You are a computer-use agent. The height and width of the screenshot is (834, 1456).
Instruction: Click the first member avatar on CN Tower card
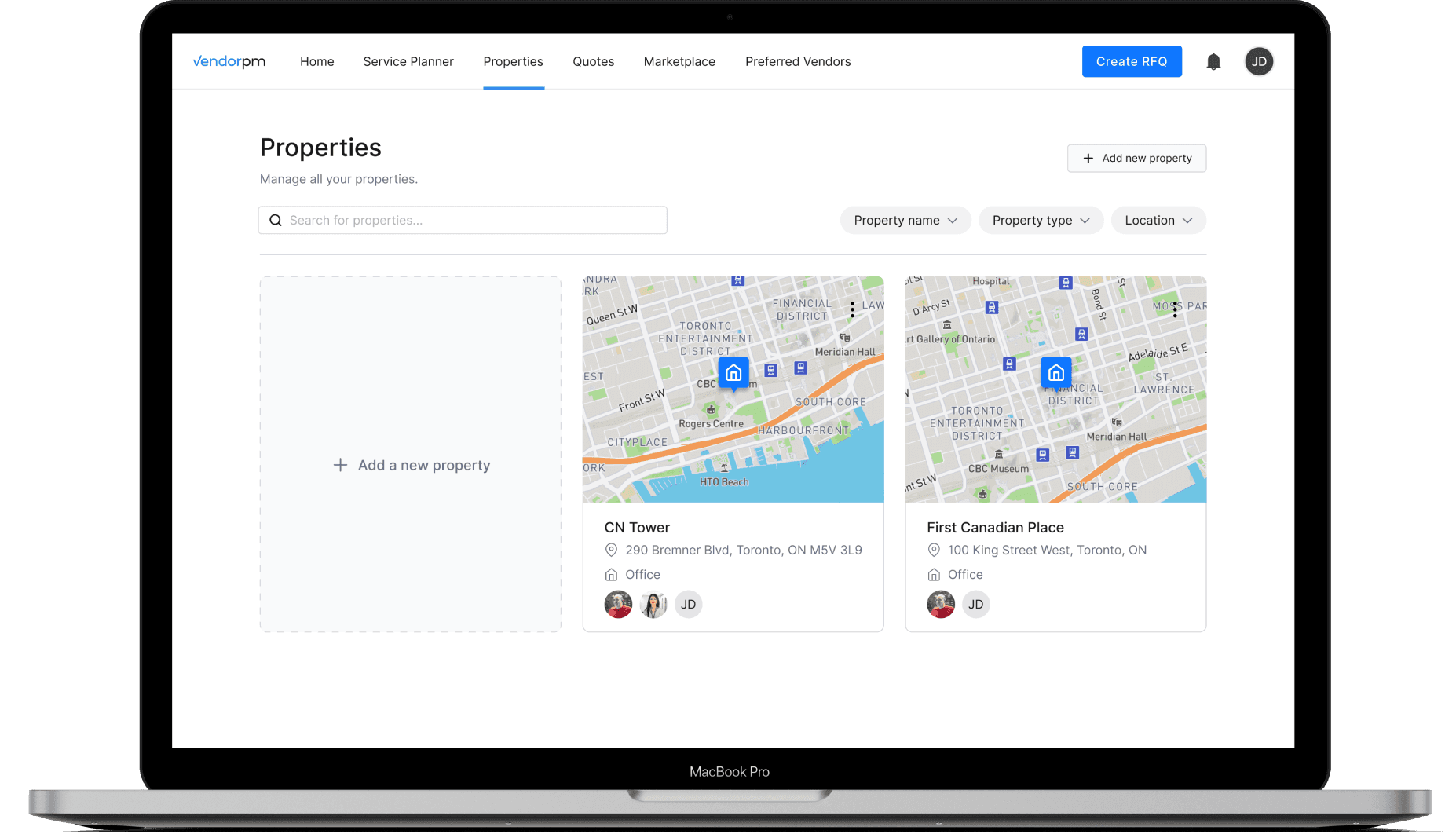point(618,605)
